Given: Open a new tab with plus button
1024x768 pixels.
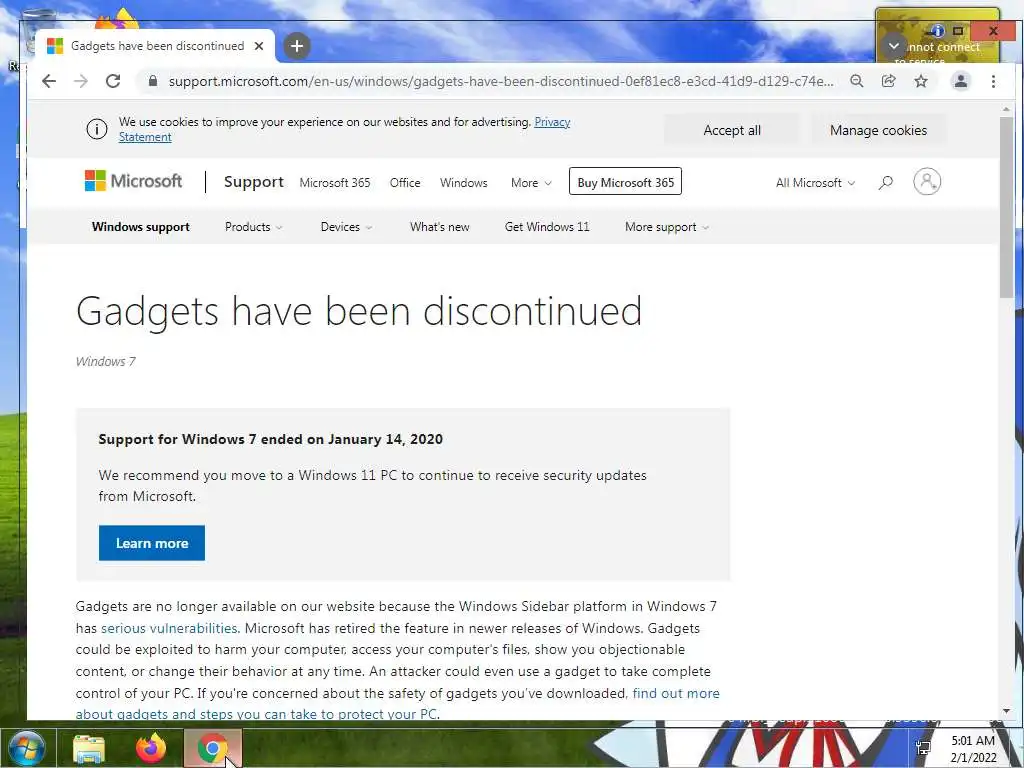Looking at the screenshot, I should click(296, 46).
